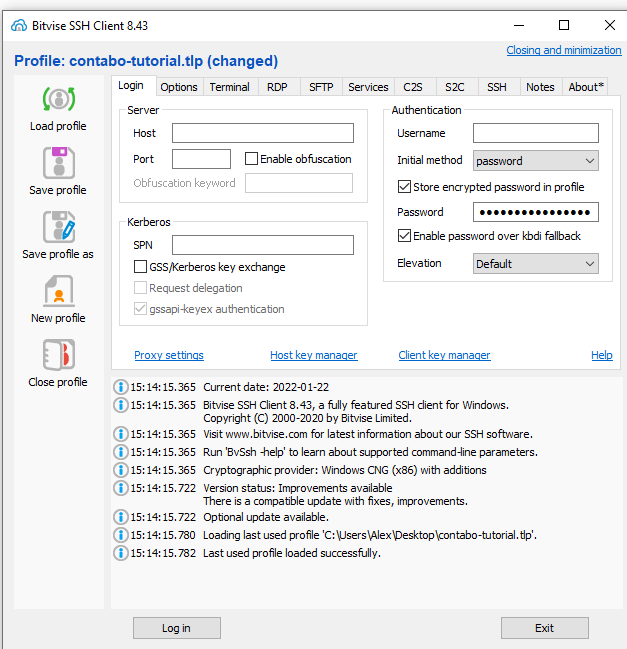Click info icon beside 'Optional update available' entry
This screenshot has width=627, height=649.
[x=120, y=517]
